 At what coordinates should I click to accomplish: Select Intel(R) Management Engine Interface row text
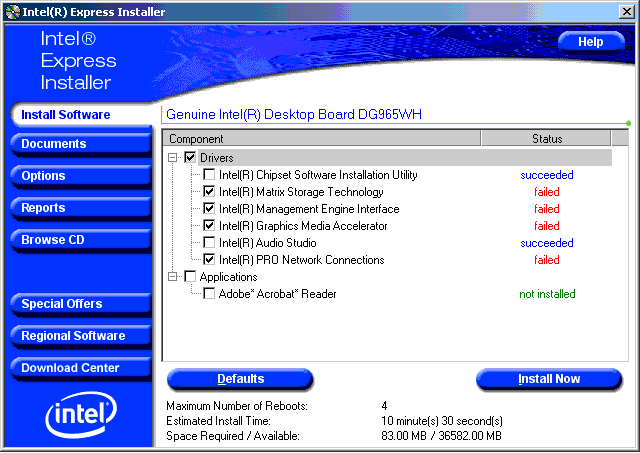309,209
